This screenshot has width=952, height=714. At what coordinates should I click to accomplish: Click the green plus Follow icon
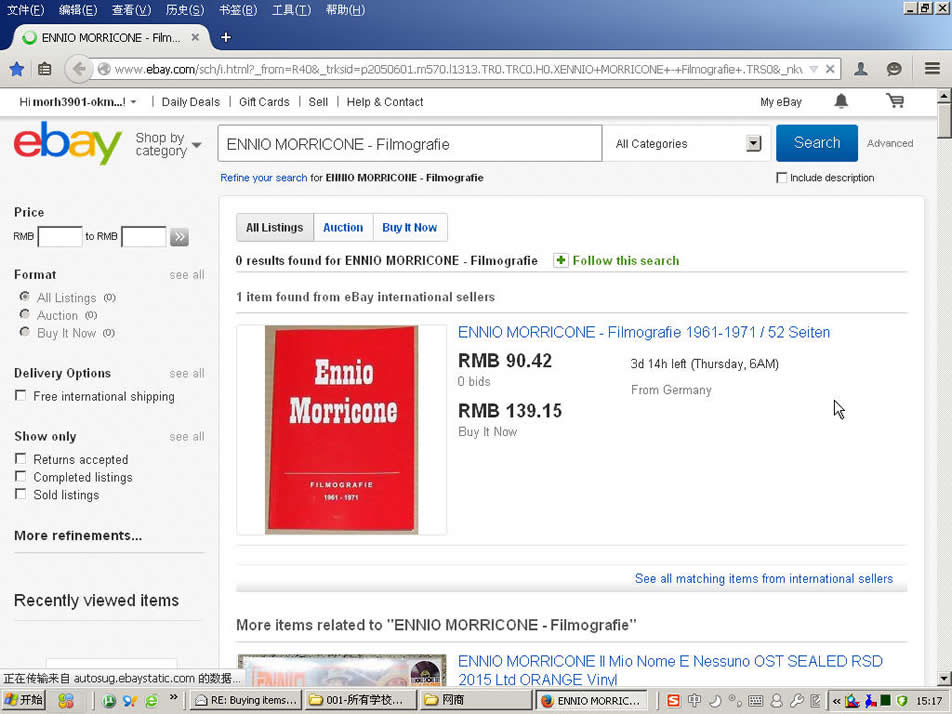[x=560, y=260]
